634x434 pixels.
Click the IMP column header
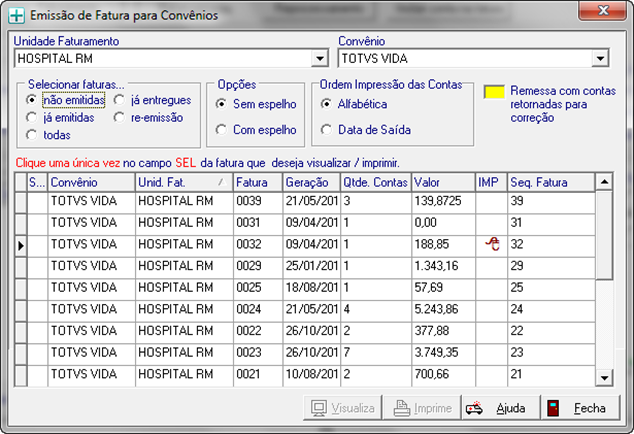click(x=491, y=182)
